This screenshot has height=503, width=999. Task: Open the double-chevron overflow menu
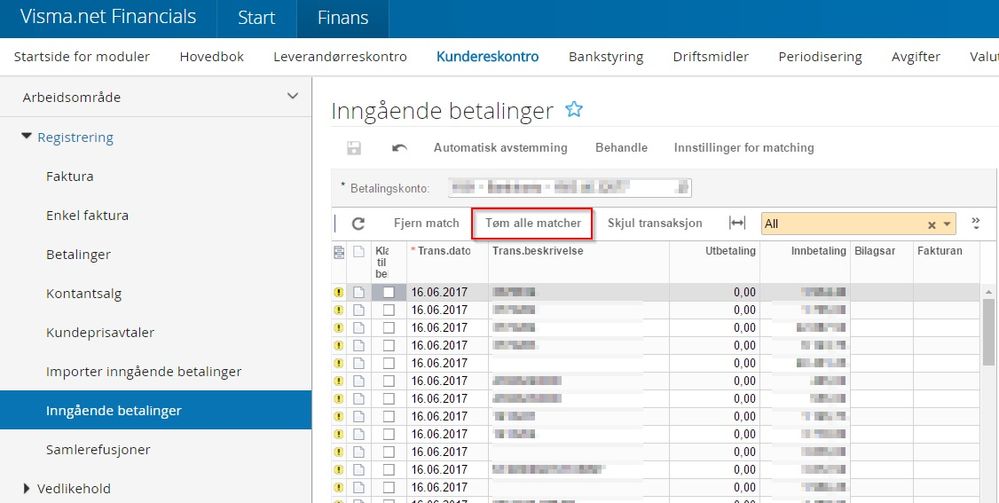[975, 223]
